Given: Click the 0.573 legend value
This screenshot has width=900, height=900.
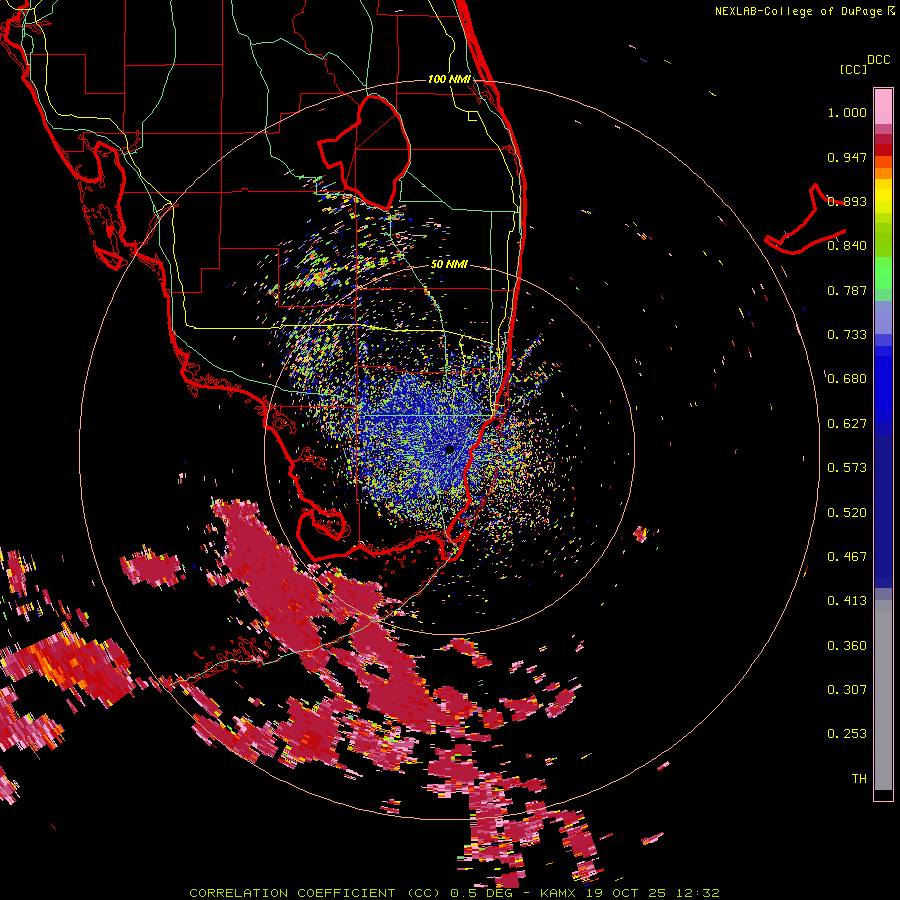Looking at the screenshot, I should point(847,468).
